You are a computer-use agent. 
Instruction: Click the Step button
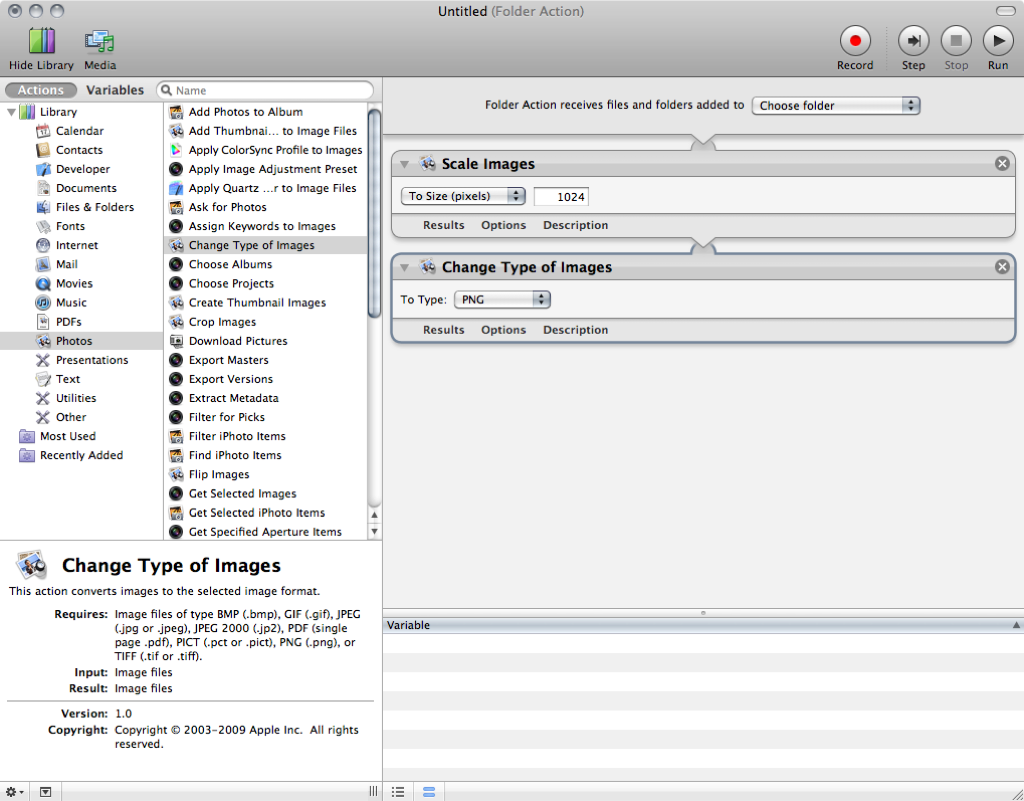(913, 41)
